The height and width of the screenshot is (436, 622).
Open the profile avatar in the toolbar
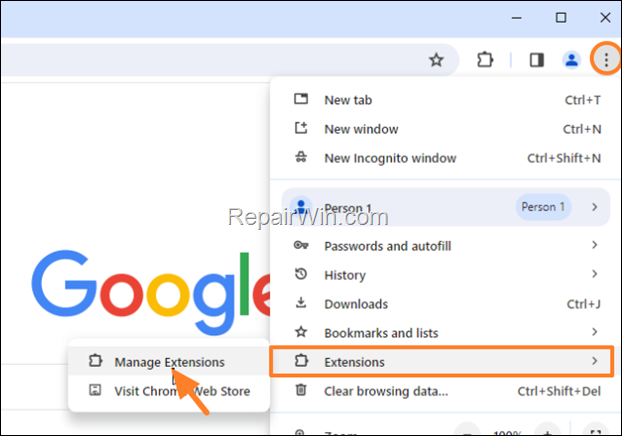pyautogui.click(x=571, y=60)
